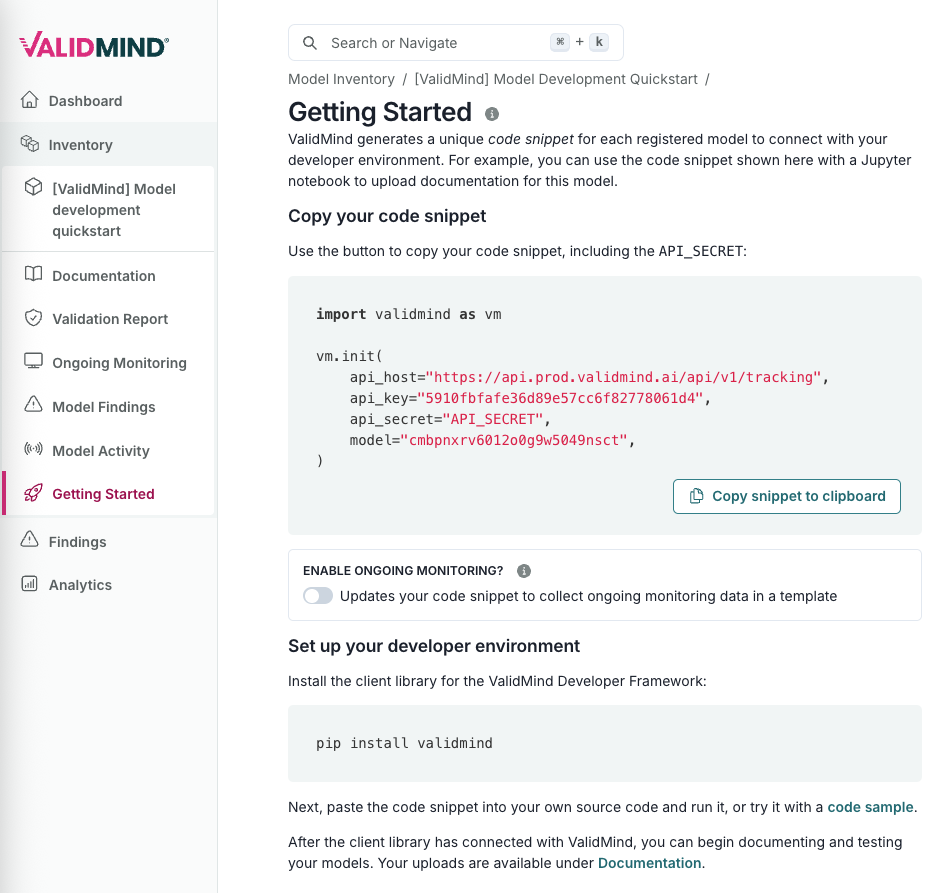
Task: Click the Validation Report shield icon
Action: pyautogui.click(x=34, y=318)
